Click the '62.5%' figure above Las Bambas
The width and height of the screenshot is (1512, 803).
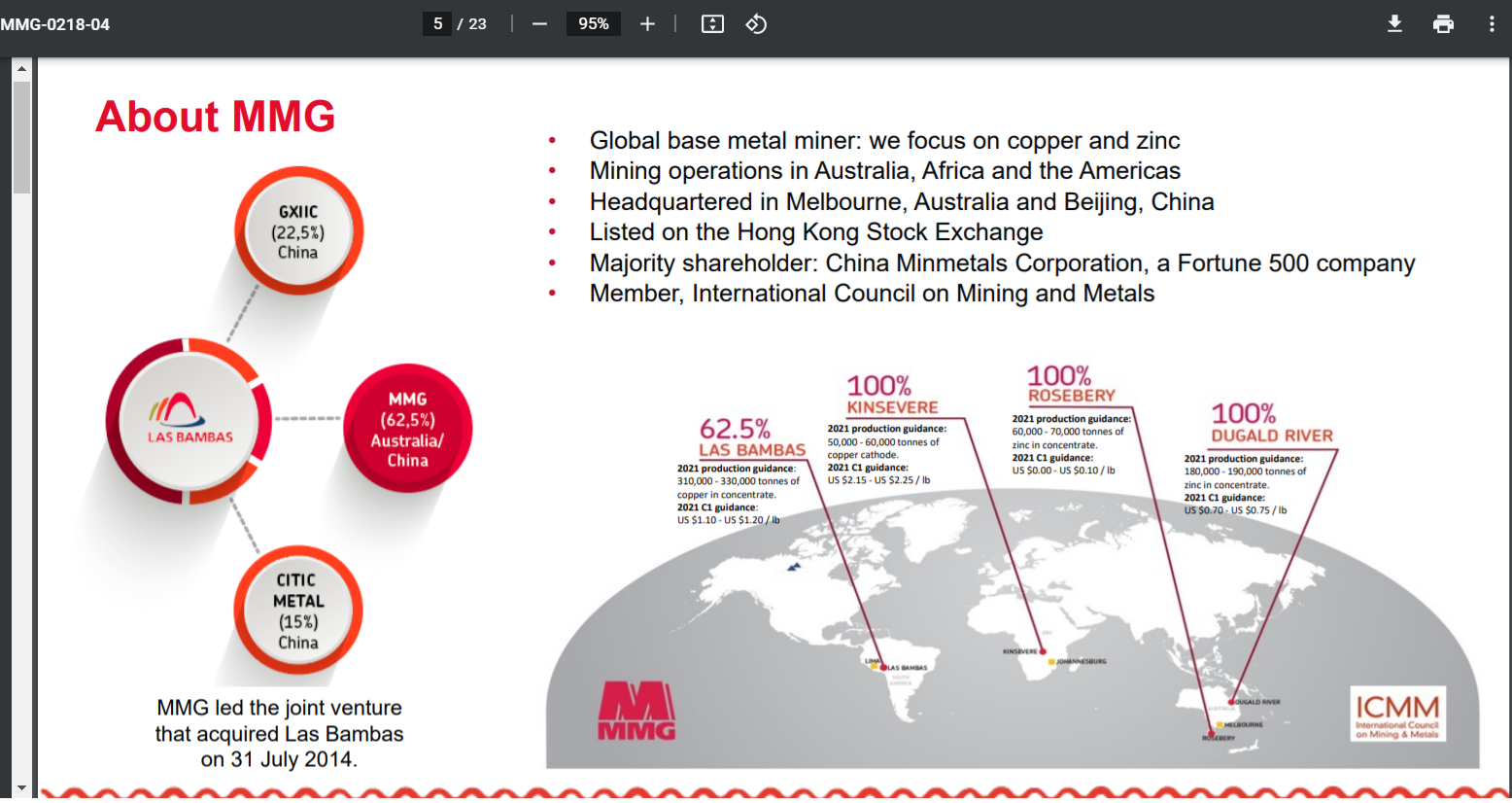(x=735, y=429)
